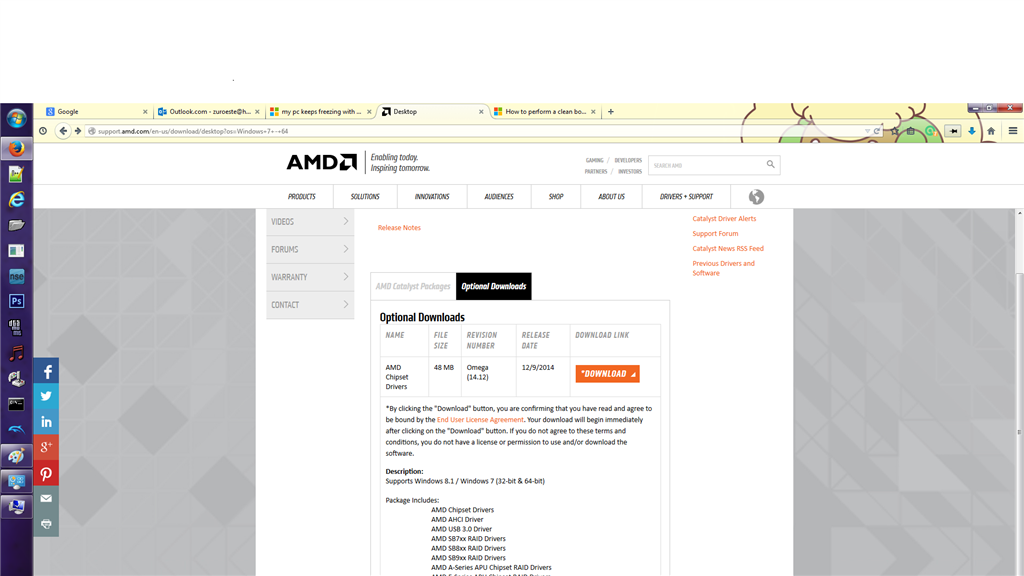Screen dimensions: 1024x576
Task: Switch to 'my pc keeps freezing' tab
Action: [x=320, y=112]
